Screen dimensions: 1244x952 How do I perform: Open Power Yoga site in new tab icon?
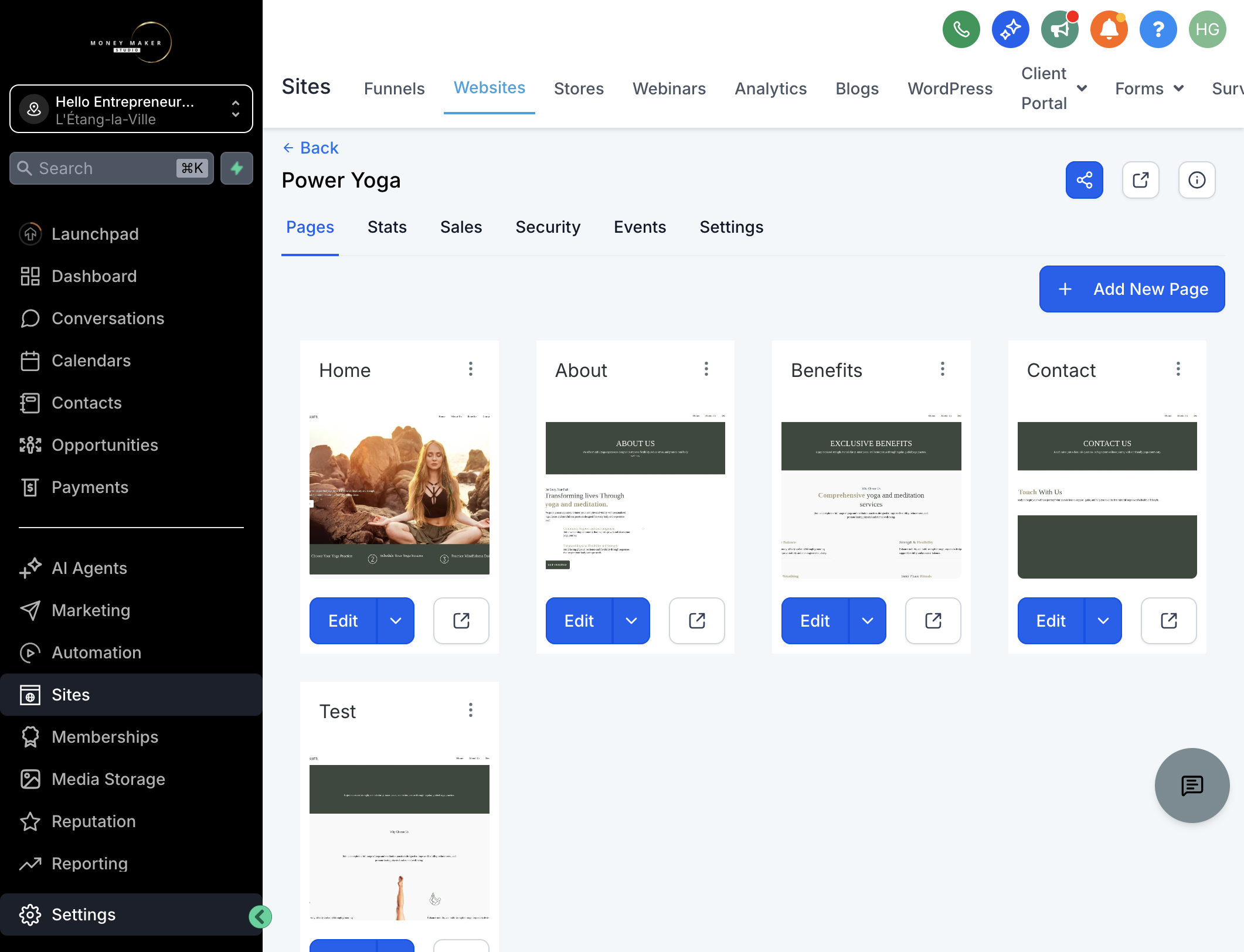[x=1140, y=180]
